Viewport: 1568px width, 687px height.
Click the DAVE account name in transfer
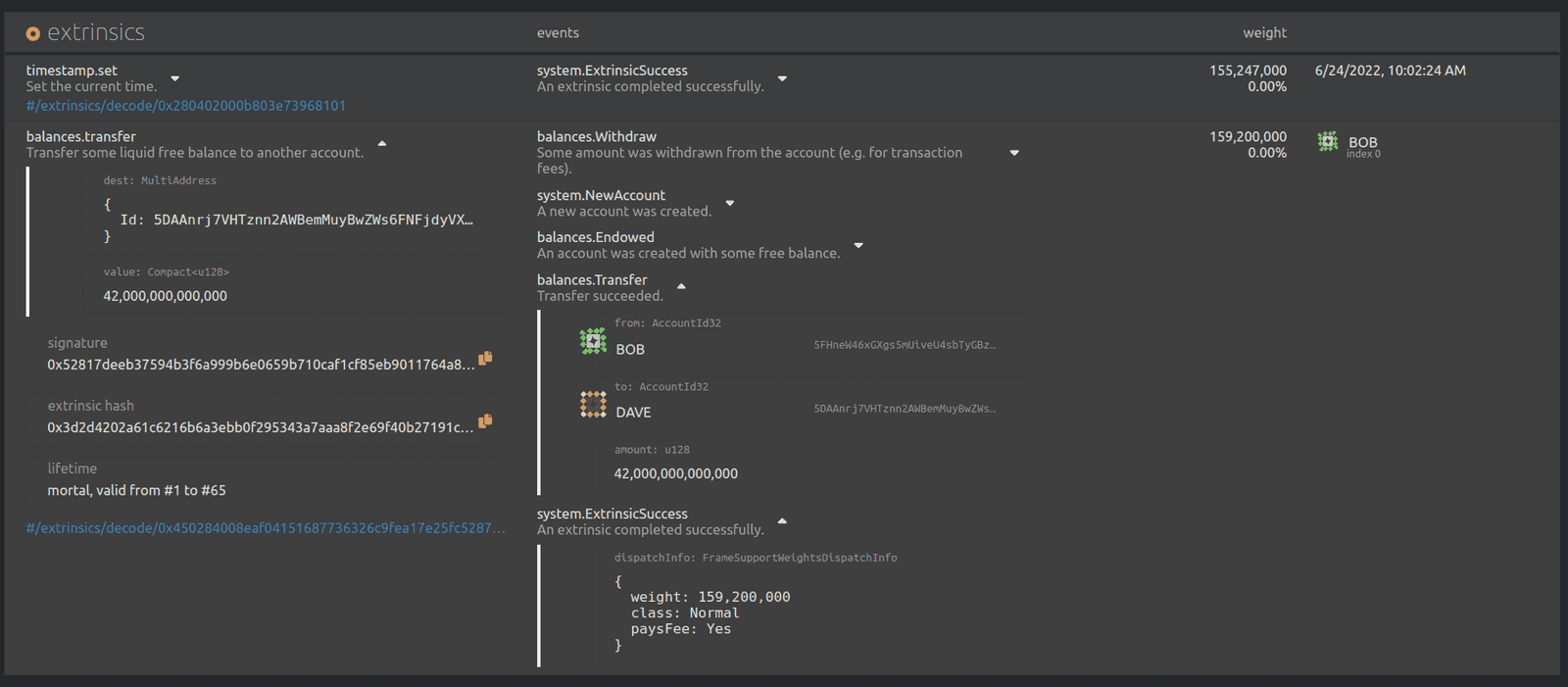click(x=633, y=413)
